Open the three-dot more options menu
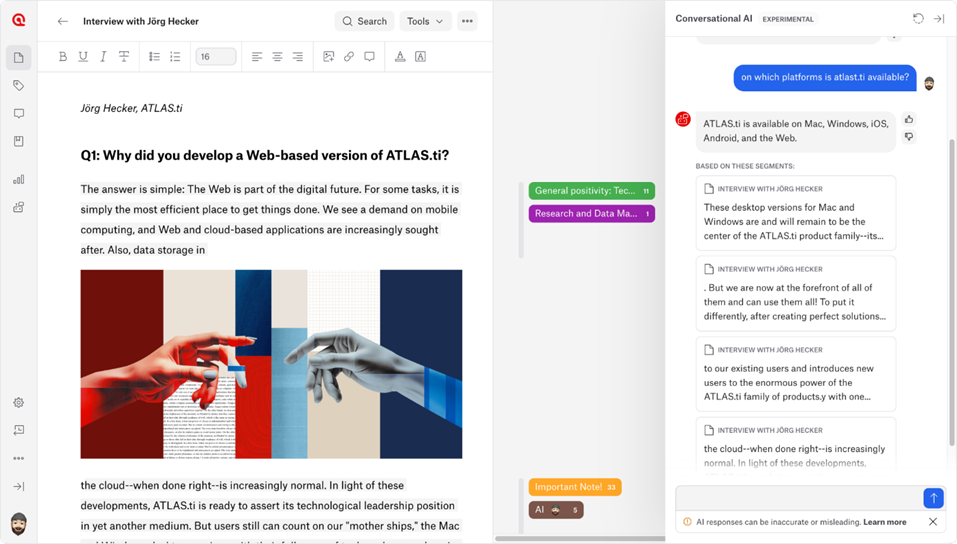This screenshot has height=544, width=957. [467, 21]
